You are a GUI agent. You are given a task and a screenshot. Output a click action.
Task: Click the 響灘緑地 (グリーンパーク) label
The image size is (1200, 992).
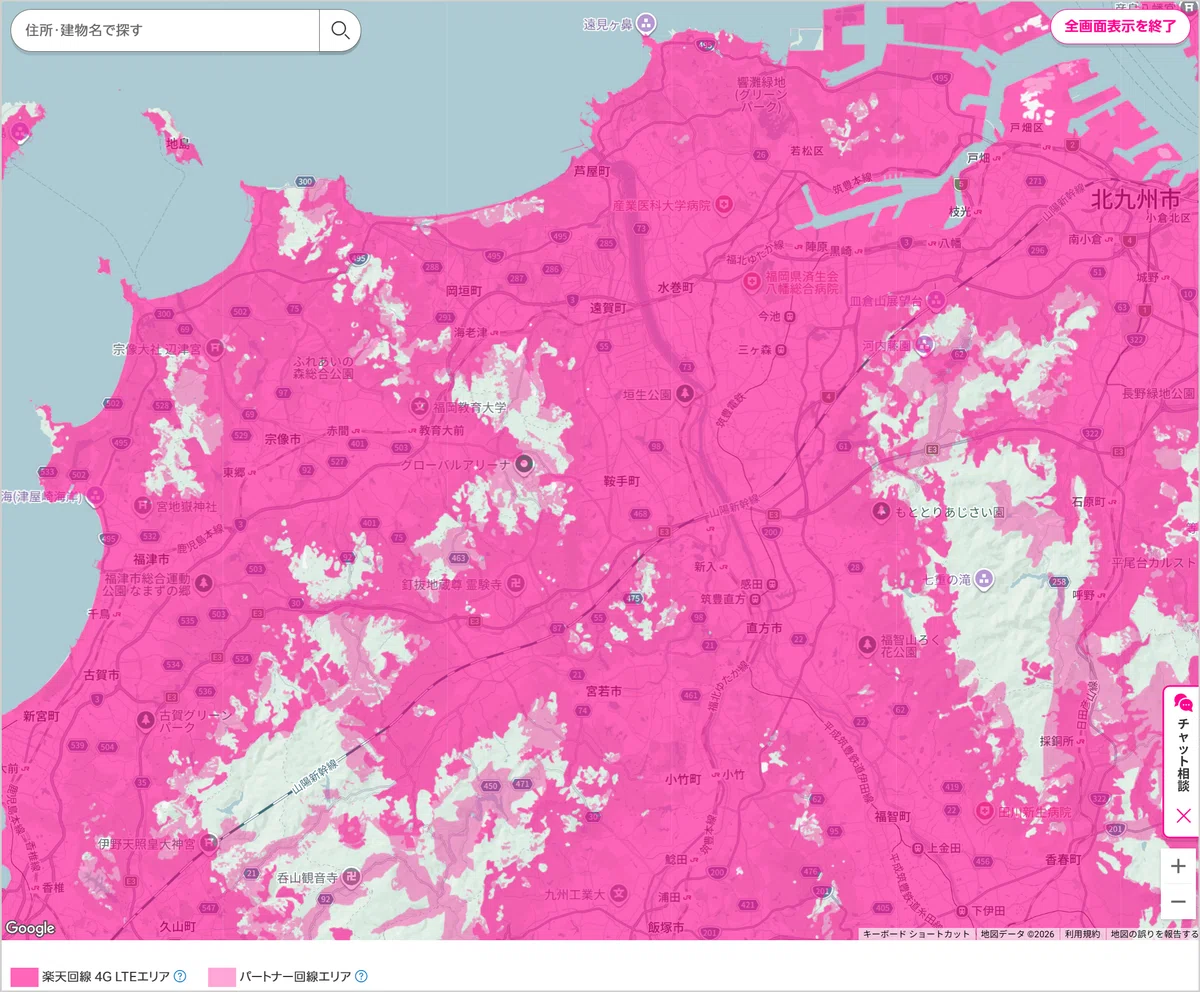tap(763, 94)
